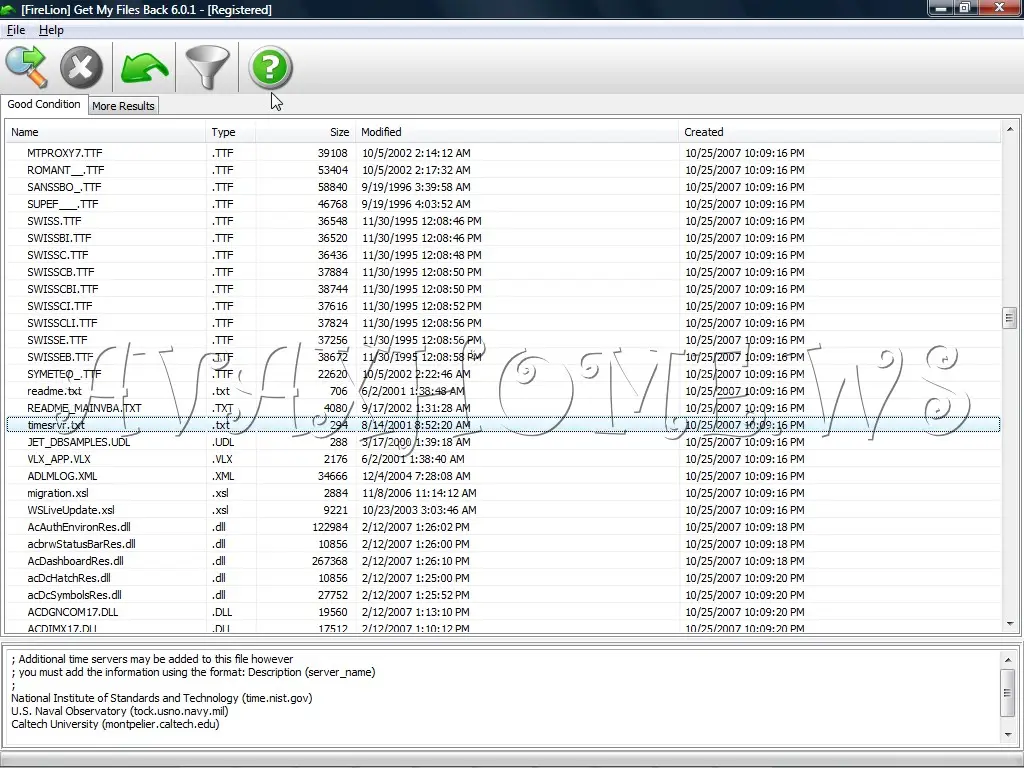Start a new scan with the magnifier icon
1024x768 pixels.
pos(27,67)
